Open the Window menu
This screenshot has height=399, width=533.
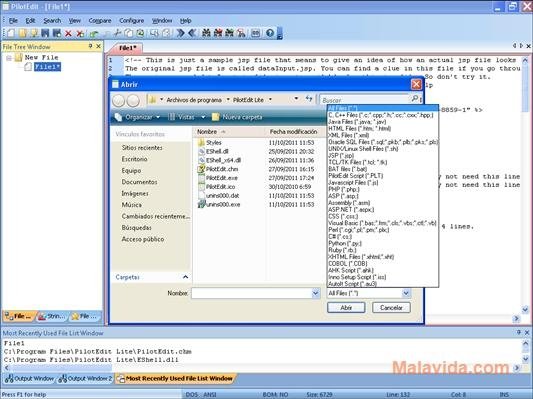[162, 21]
